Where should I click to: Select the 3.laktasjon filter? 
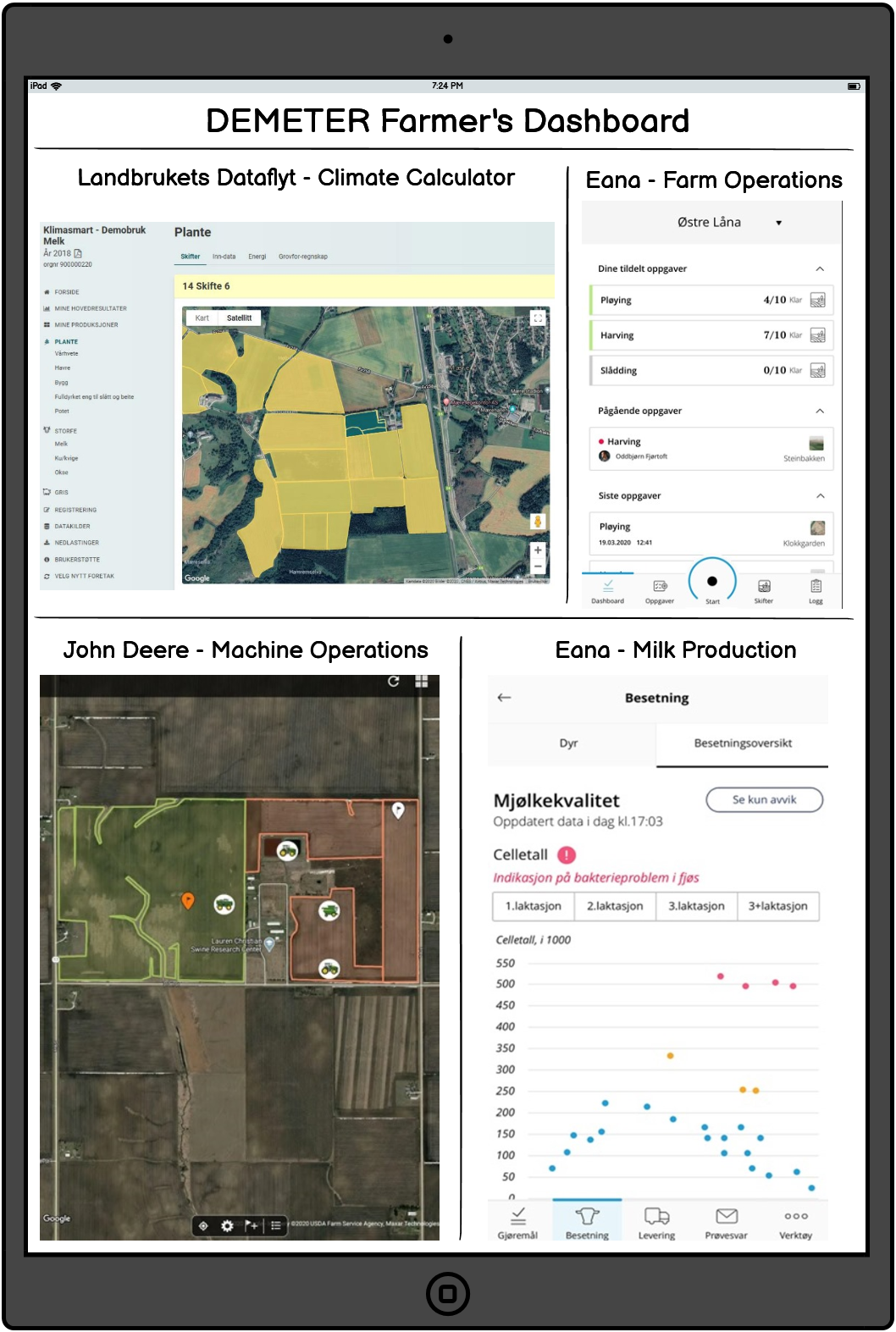pyautogui.click(x=696, y=906)
